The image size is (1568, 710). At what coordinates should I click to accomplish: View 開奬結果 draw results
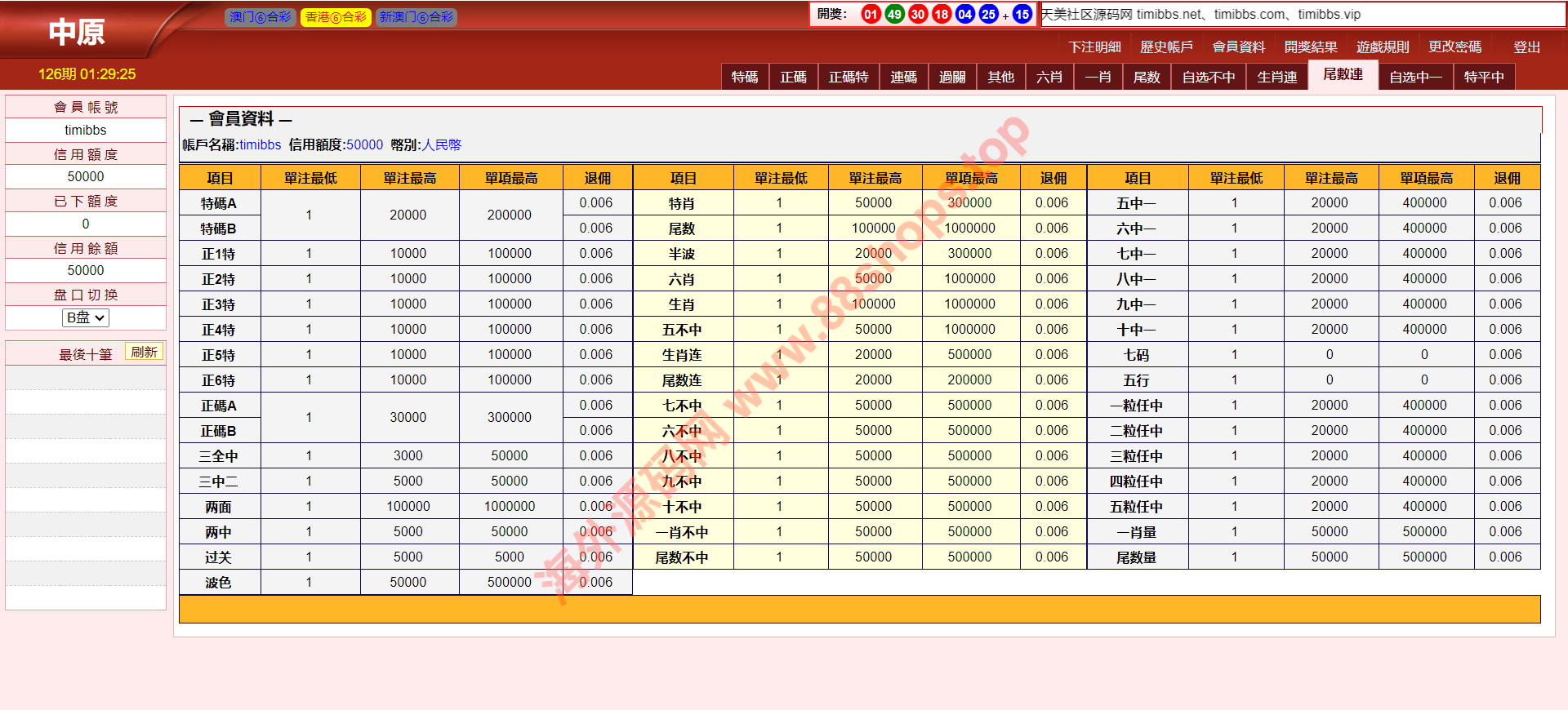(x=1310, y=47)
